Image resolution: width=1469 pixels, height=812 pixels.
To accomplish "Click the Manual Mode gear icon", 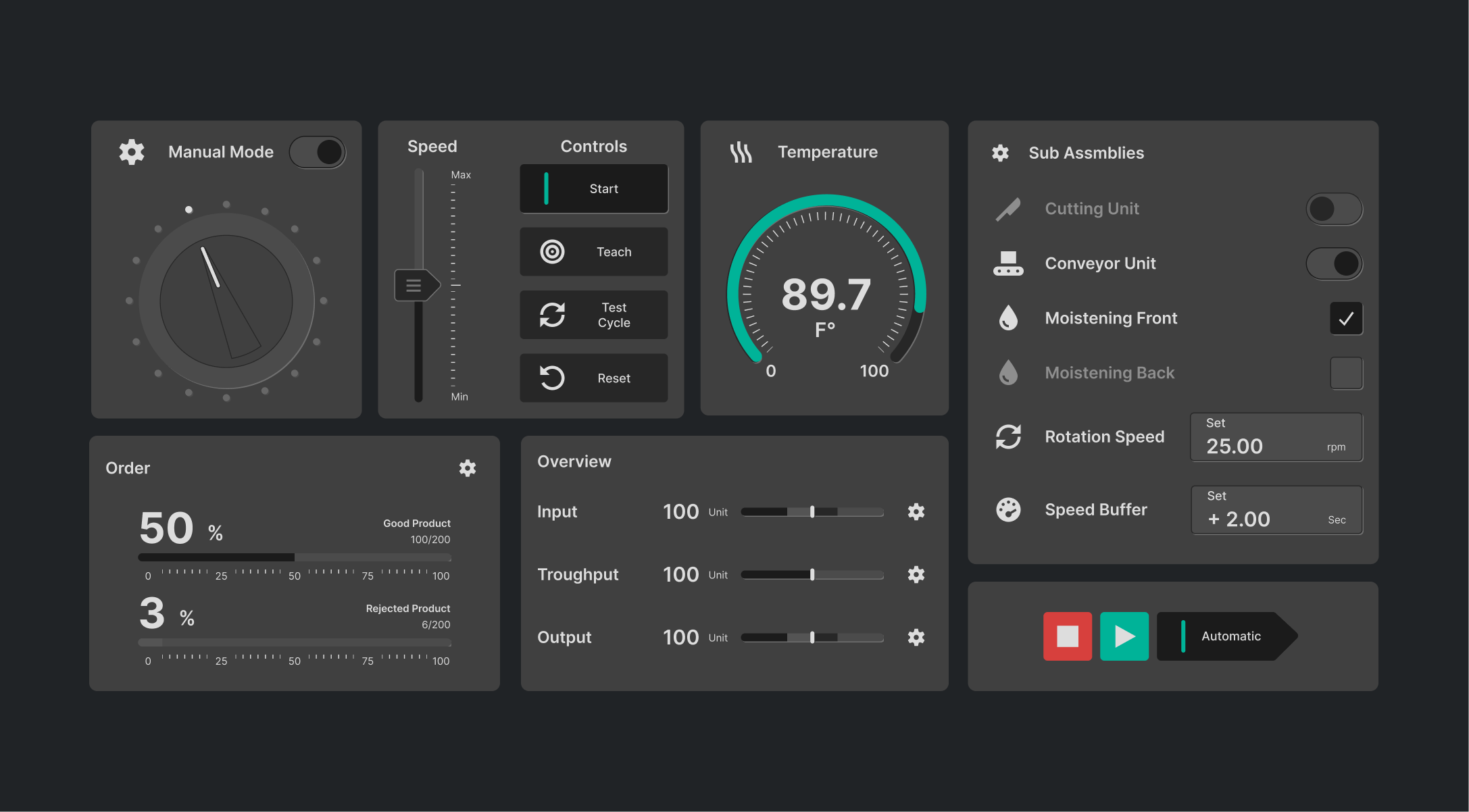I will 132,152.
